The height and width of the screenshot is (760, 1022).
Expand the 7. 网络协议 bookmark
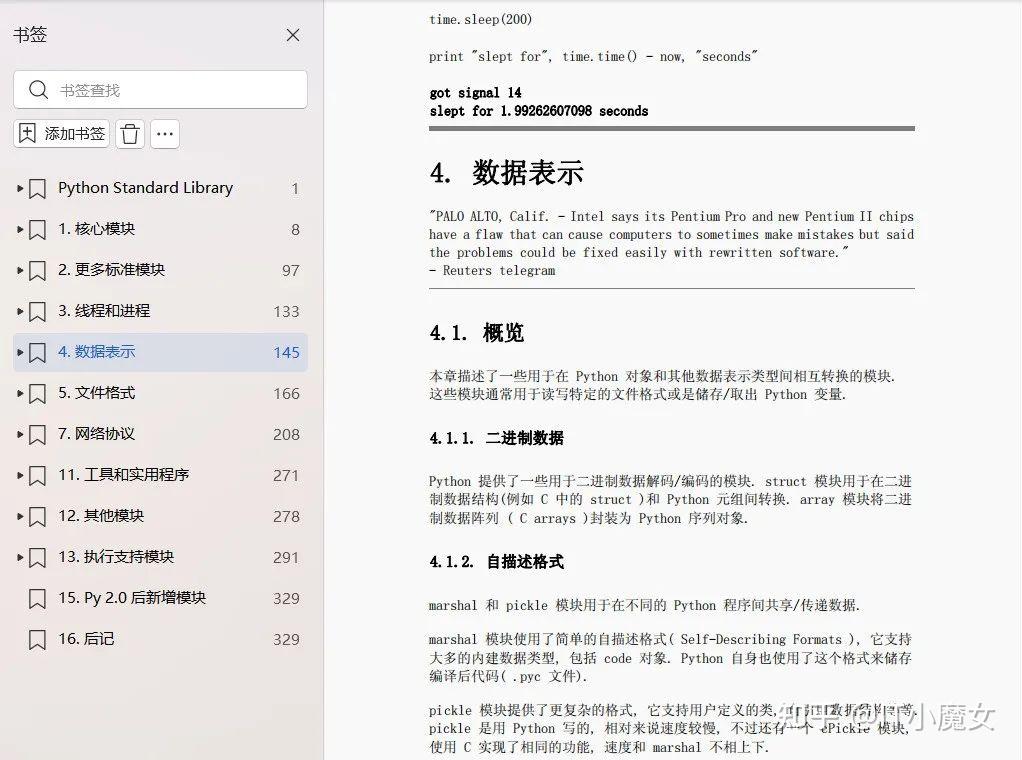19,434
